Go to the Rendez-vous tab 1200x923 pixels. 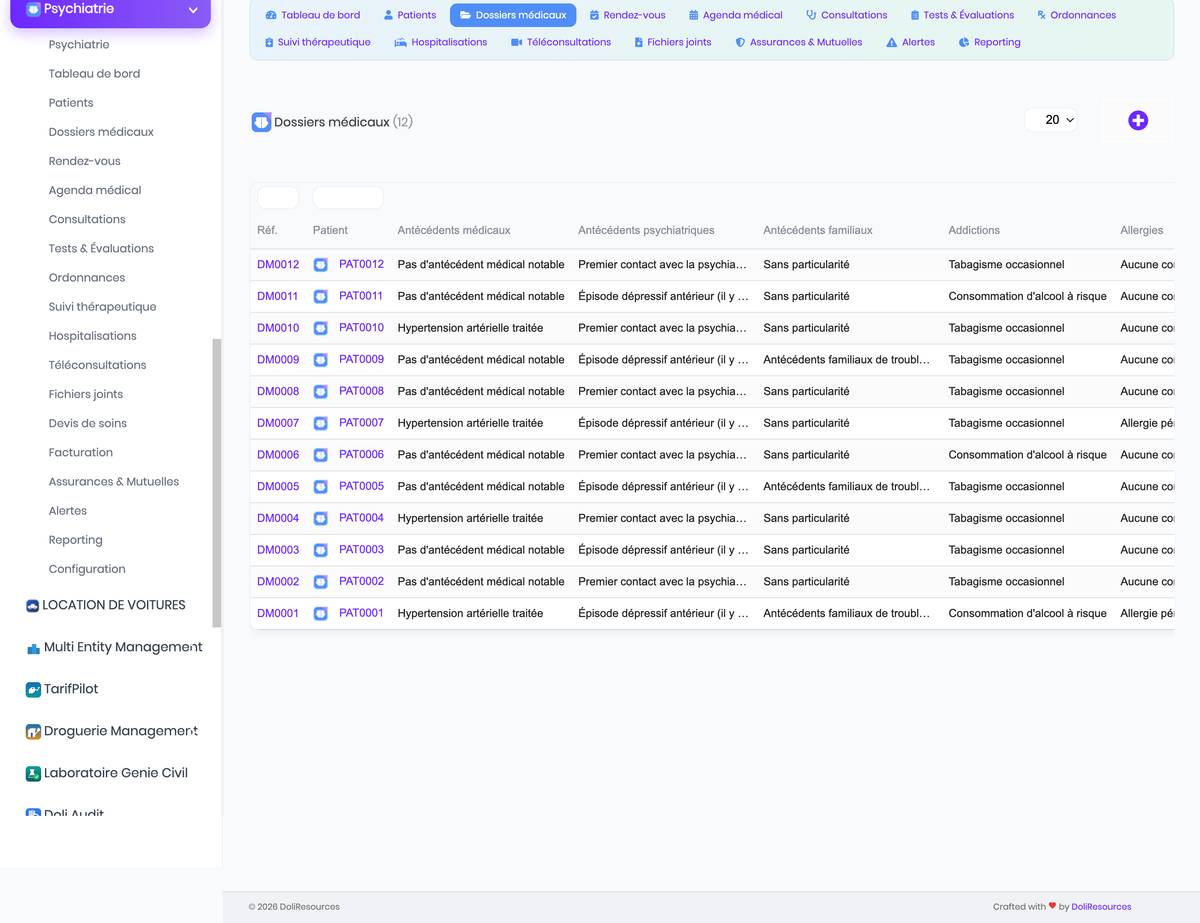point(627,15)
